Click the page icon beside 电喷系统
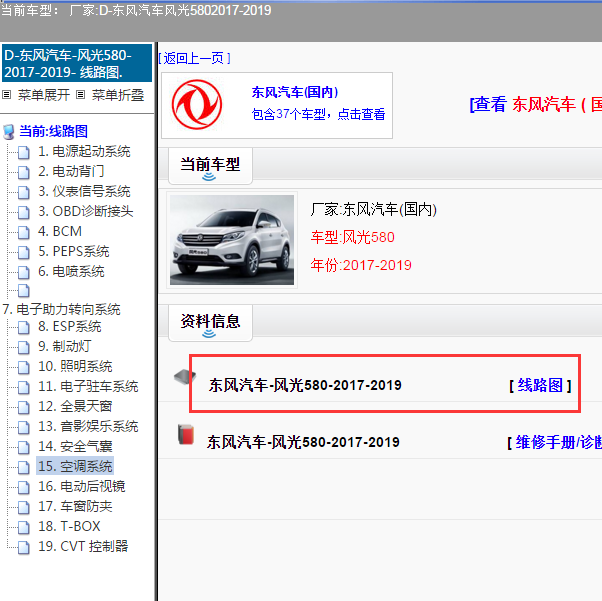This screenshot has width=602, height=601. coord(23,272)
